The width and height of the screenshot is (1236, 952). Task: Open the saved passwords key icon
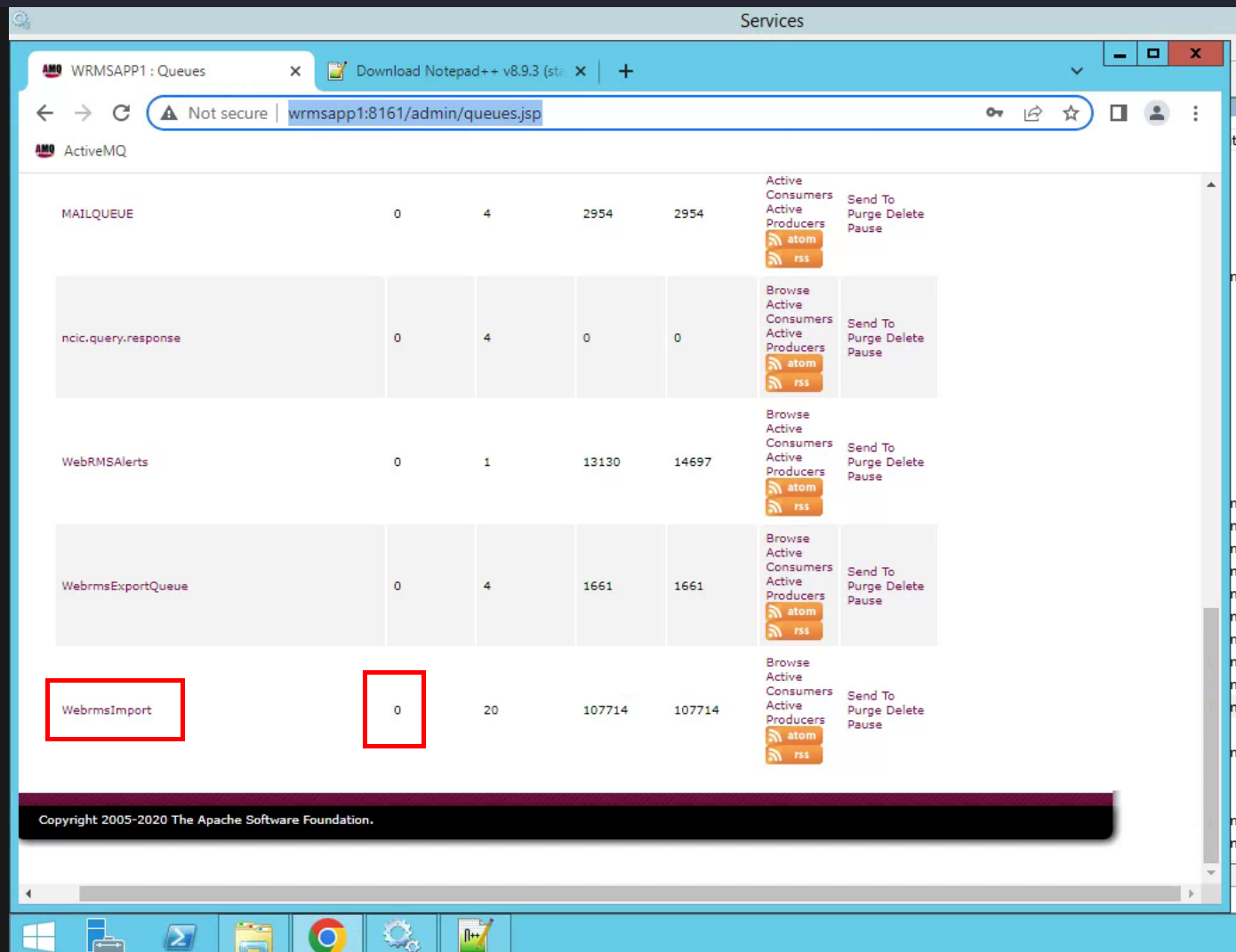coord(994,113)
